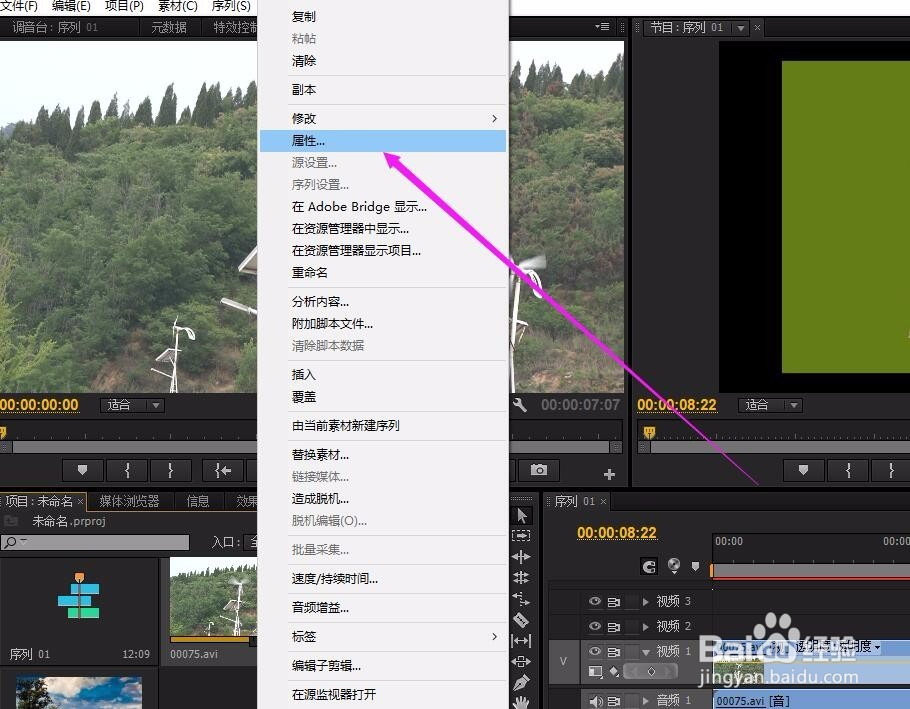Choose 重命名 from context menu
910x709 pixels.
coord(383,272)
